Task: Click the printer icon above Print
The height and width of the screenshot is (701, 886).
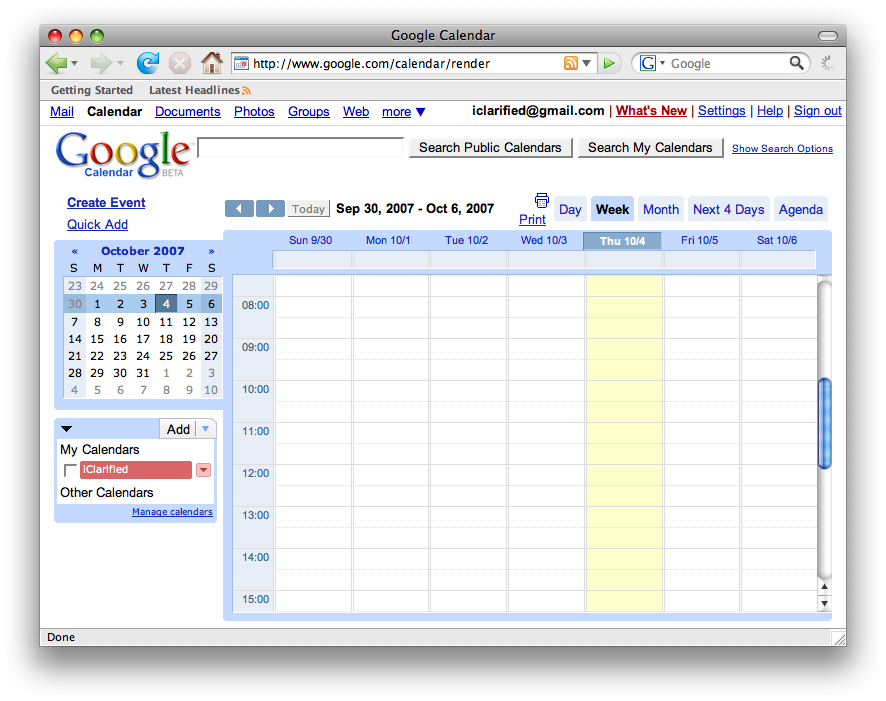Action: (x=542, y=200)
